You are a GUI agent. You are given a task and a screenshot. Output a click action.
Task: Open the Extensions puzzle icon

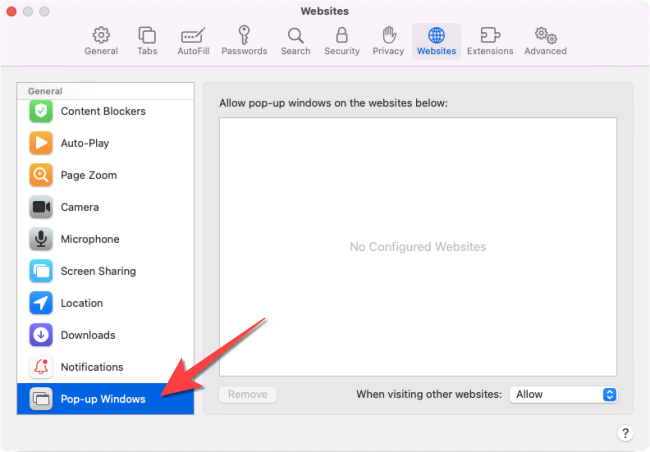coord(490,35)
